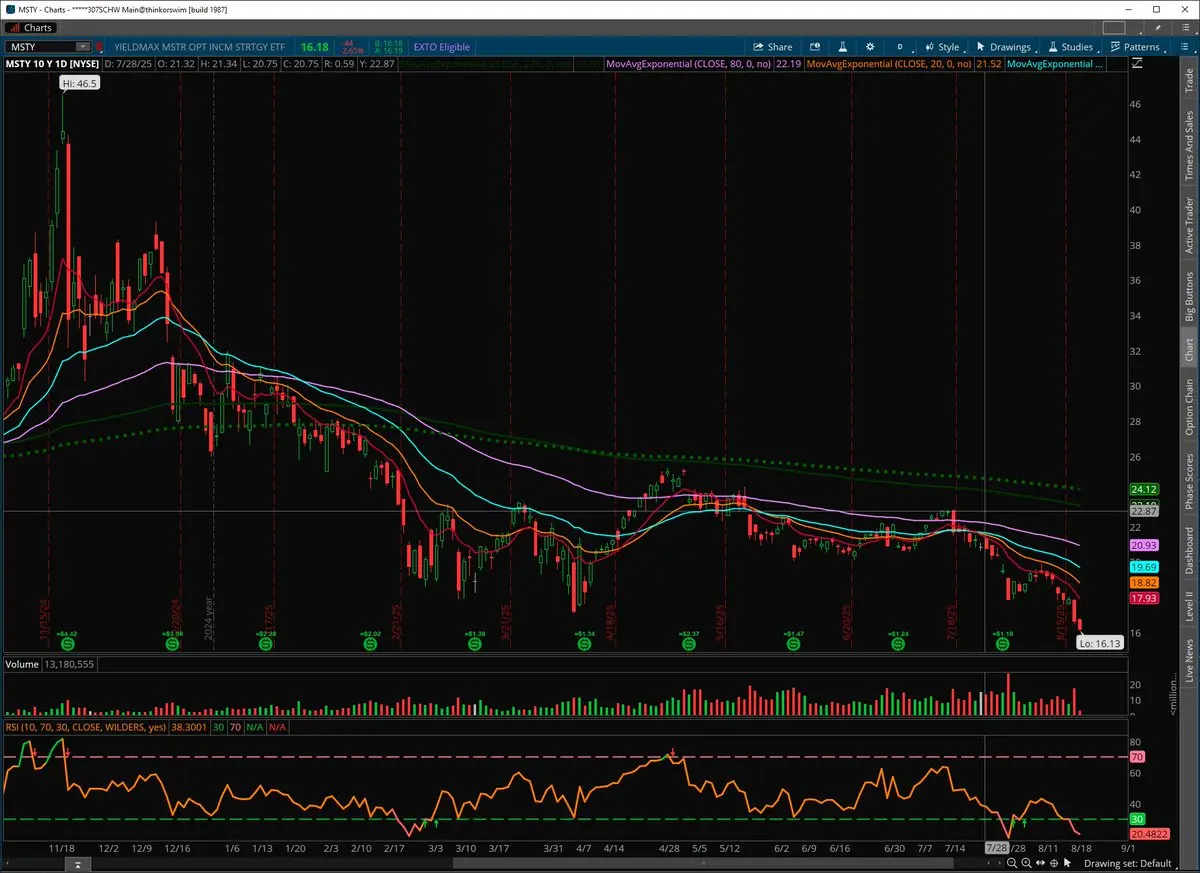Click the Volume study label
The image size is (1200, 873).
point(22,664)
